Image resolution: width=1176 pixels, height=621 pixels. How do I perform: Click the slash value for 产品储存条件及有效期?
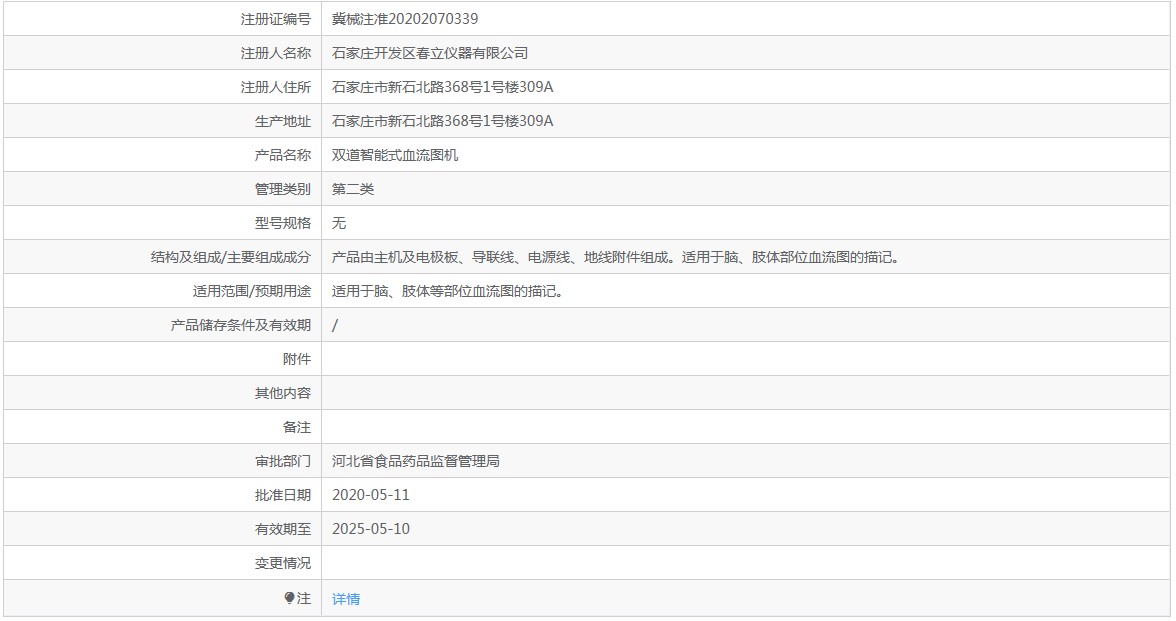coord(334,325)
